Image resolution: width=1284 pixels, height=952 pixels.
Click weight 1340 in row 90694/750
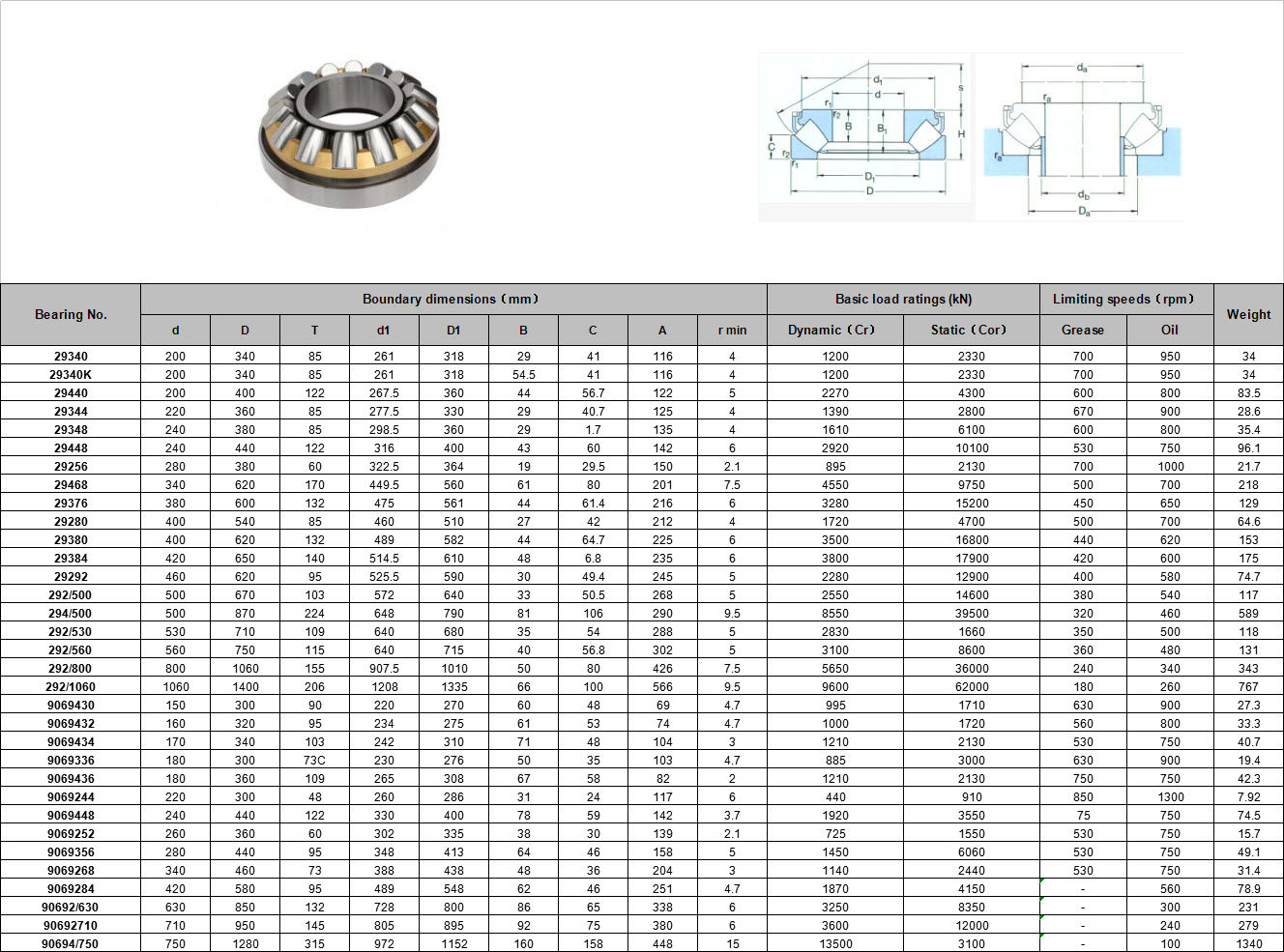1248,944
